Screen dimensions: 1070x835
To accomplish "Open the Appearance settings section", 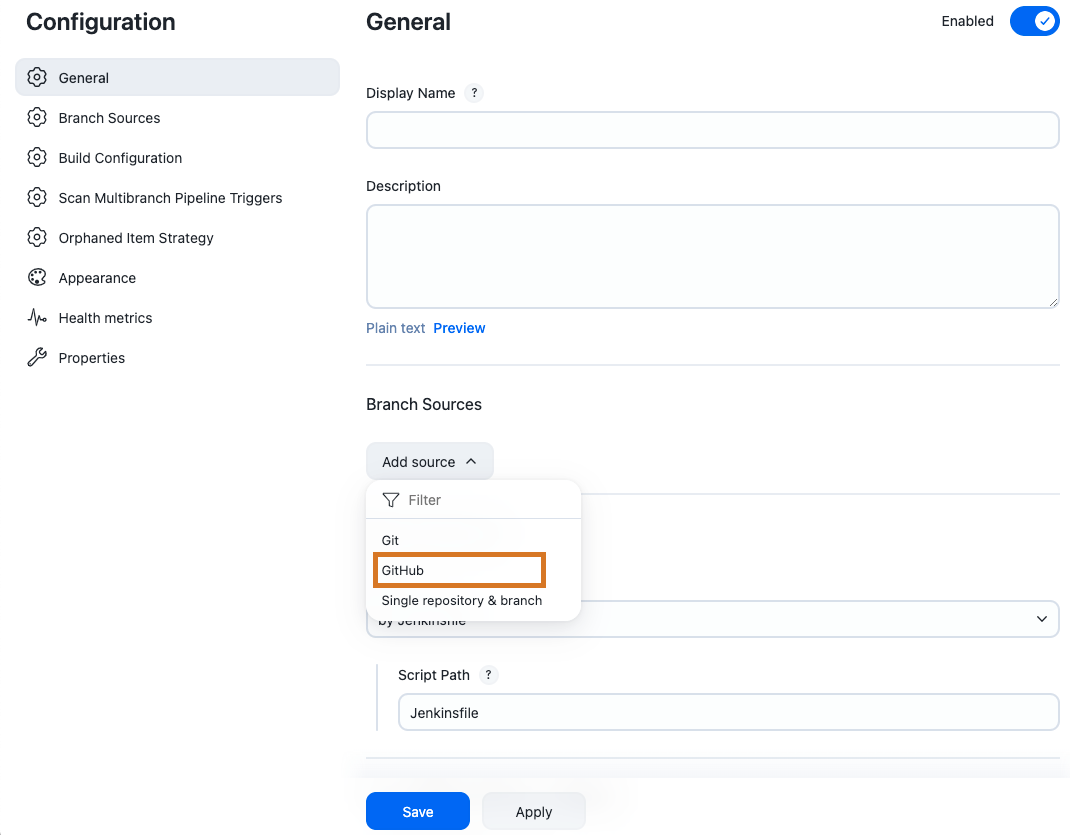I will pos(97,277).
